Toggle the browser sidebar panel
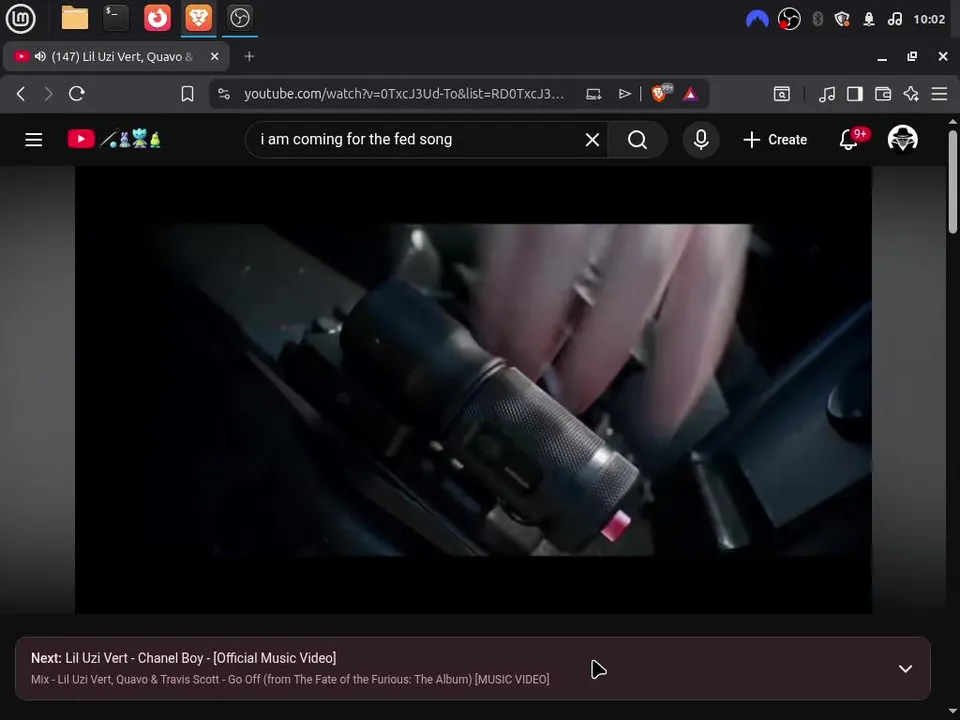The image size is (960, 720). (x=855, y=94)
